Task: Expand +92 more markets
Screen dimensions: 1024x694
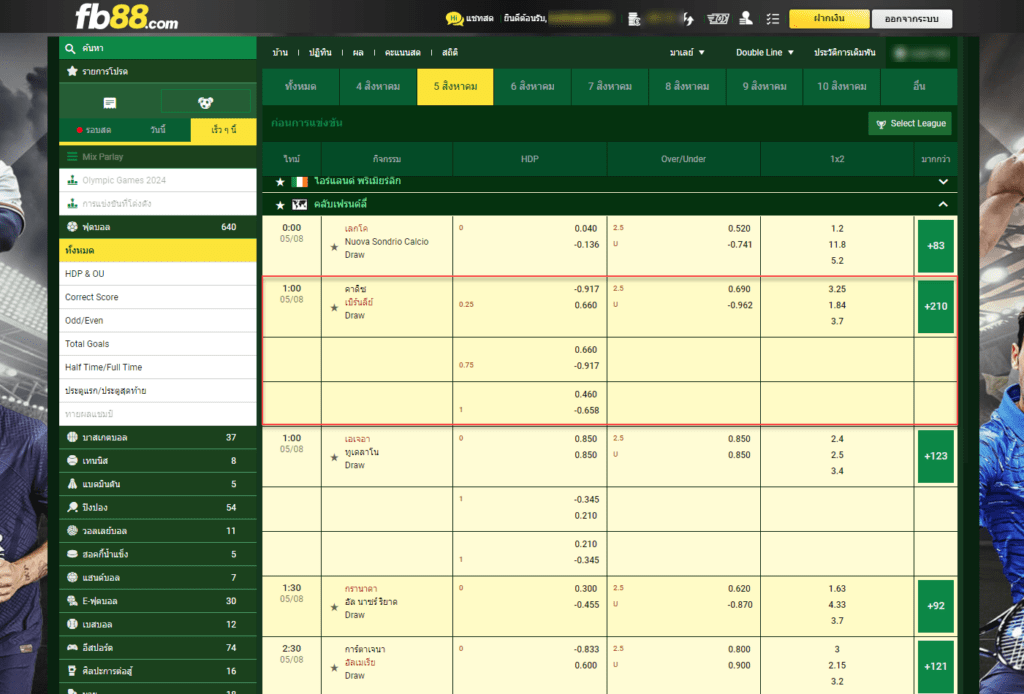Action: point(936,606)
